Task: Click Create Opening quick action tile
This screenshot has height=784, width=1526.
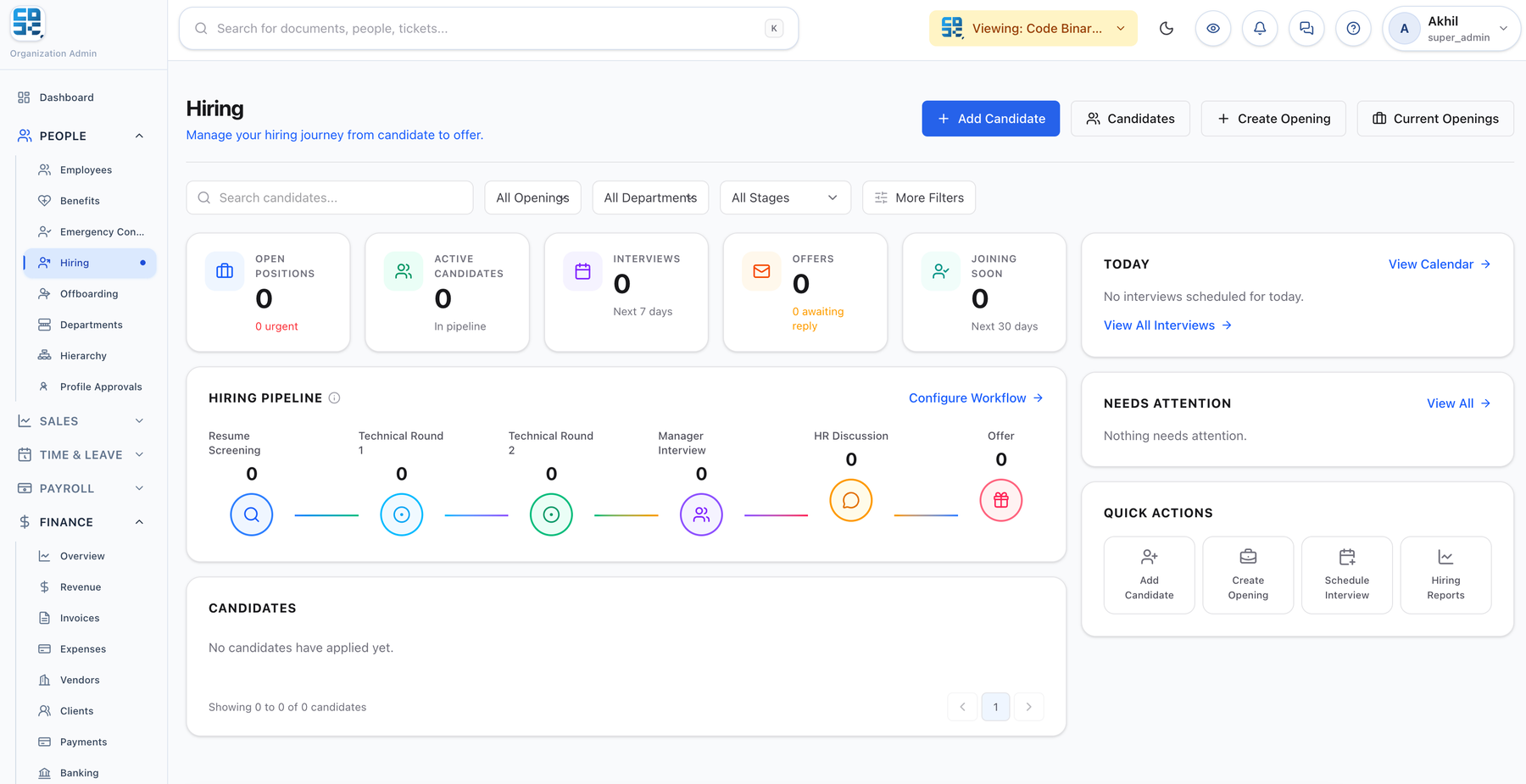Action: click(1248, 575)
